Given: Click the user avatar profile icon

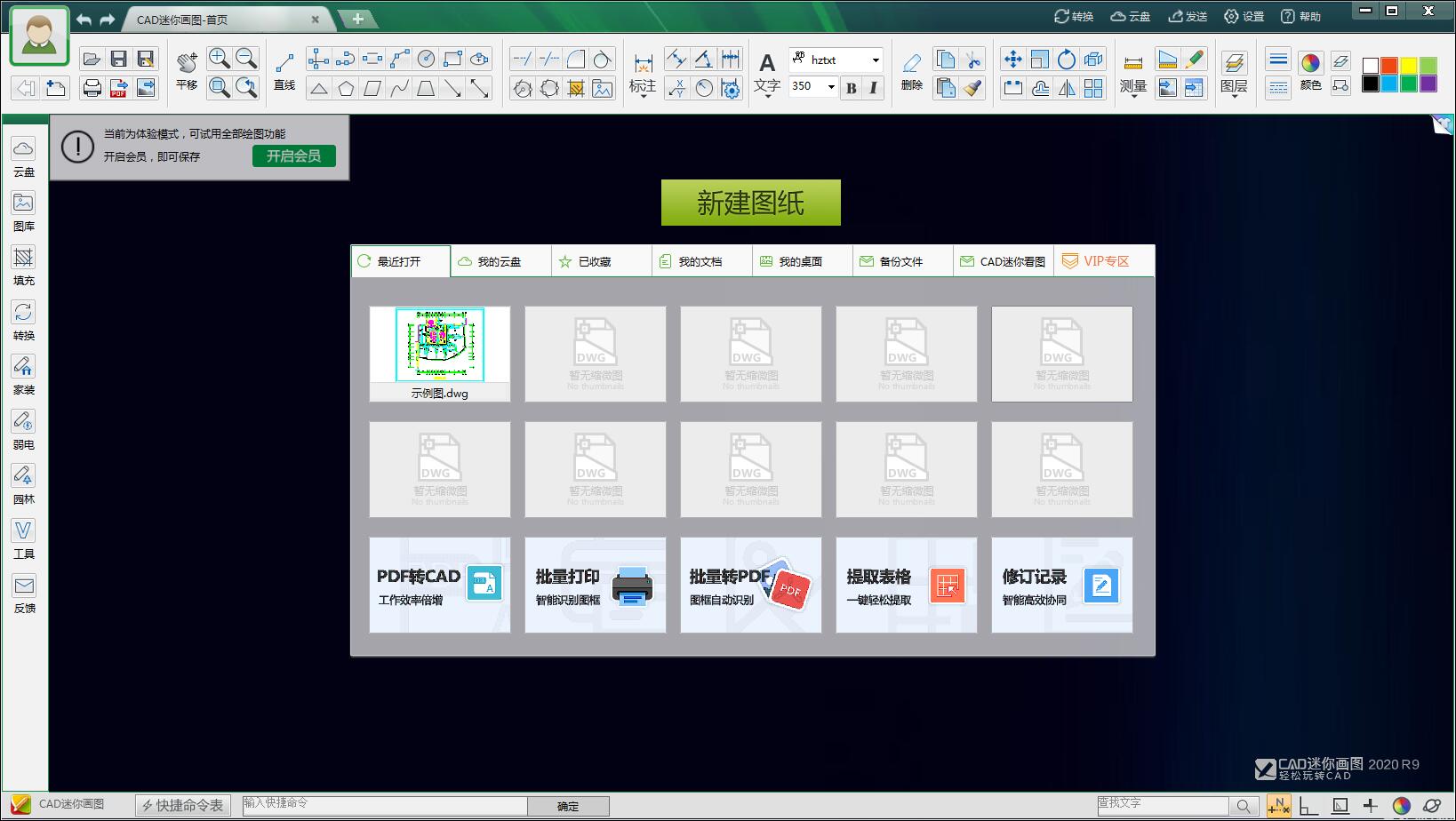Looking at the screenshot, I should 39,36.
